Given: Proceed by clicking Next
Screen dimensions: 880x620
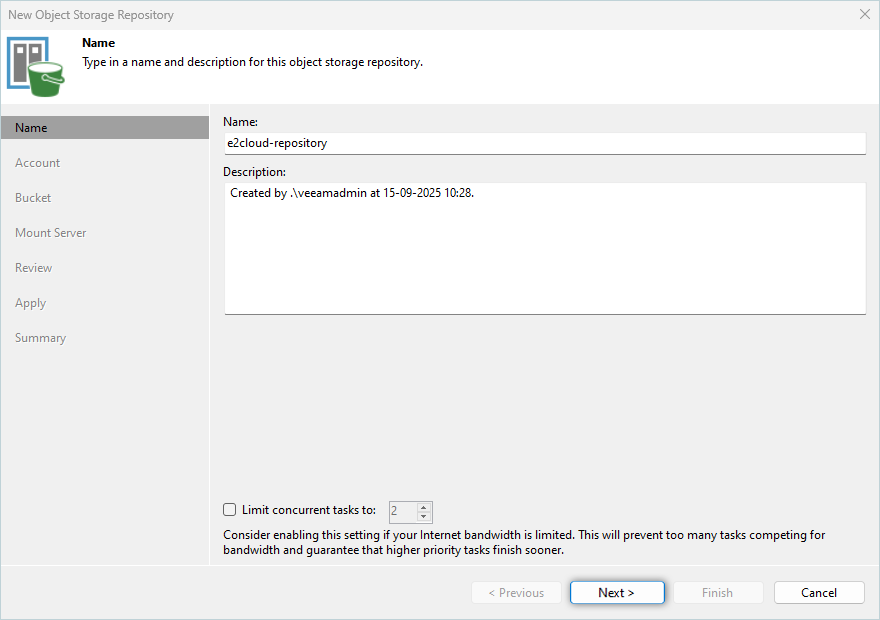Looking at the screenshot, I should (x=616, y=593).
